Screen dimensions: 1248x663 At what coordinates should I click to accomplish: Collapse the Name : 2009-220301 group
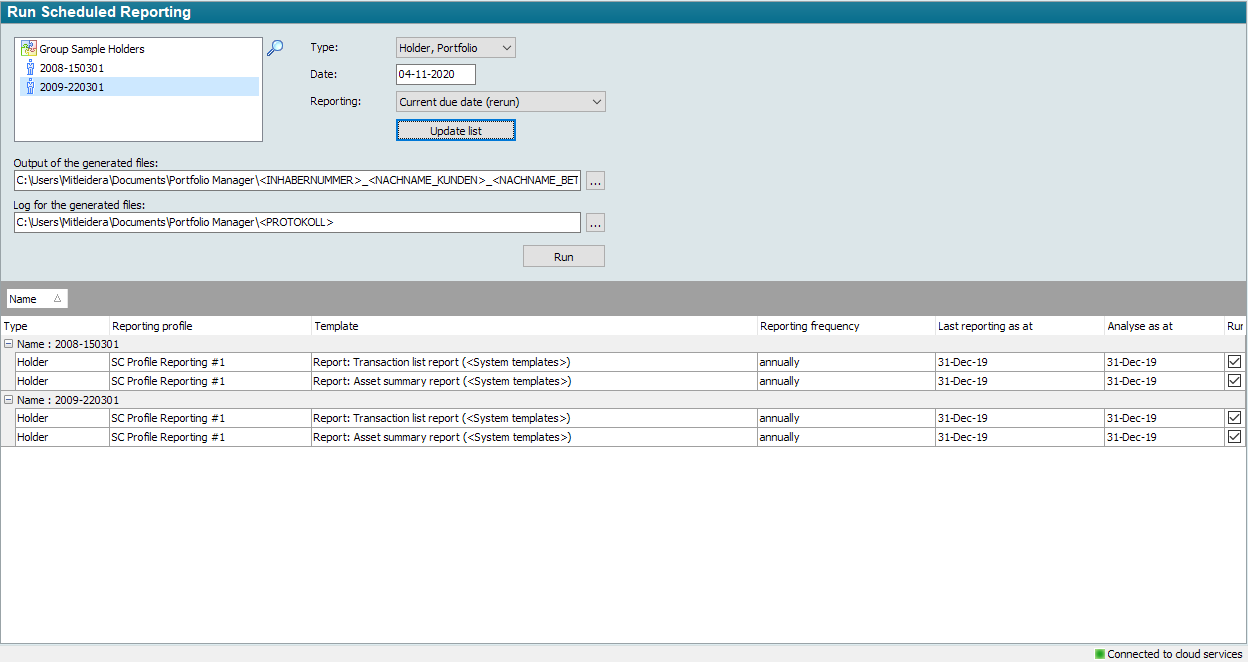(9, 400)
